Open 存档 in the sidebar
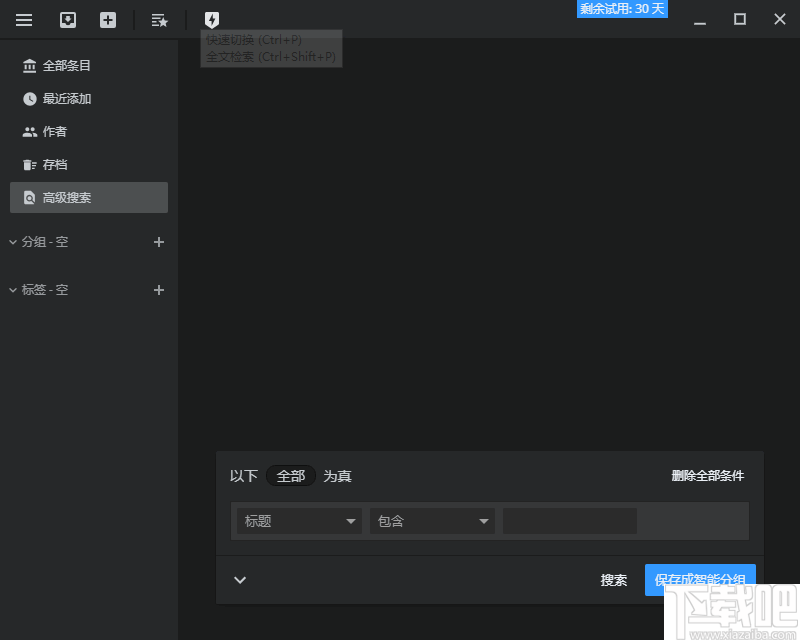The width and height of the screenshot is (800, 640). (x=89, y=164)
